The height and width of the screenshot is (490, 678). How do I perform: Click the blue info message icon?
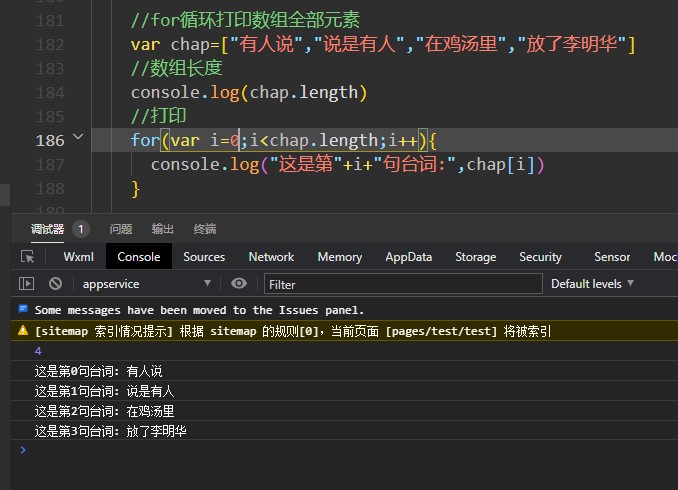pyautogui.click(x=23, y=309)
